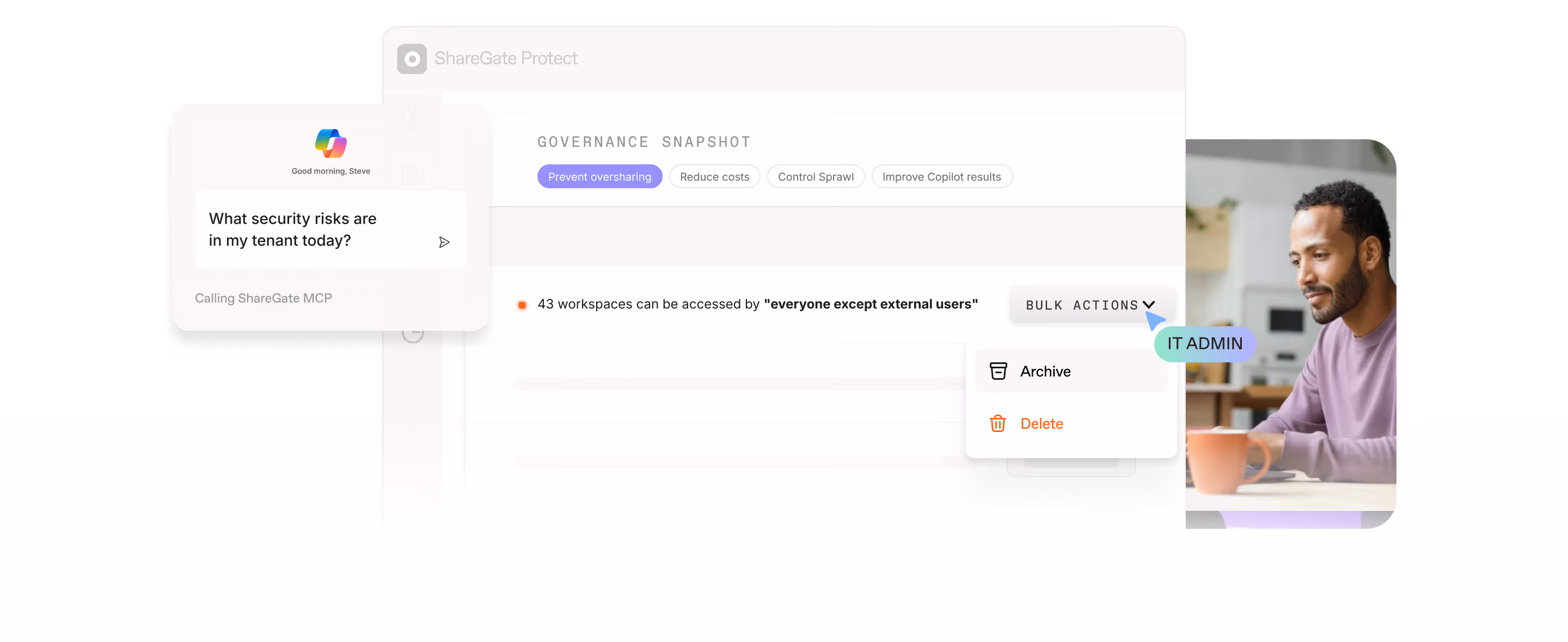
Task: Choose Archive from bulk actions menu
Action: point(1071,371)
